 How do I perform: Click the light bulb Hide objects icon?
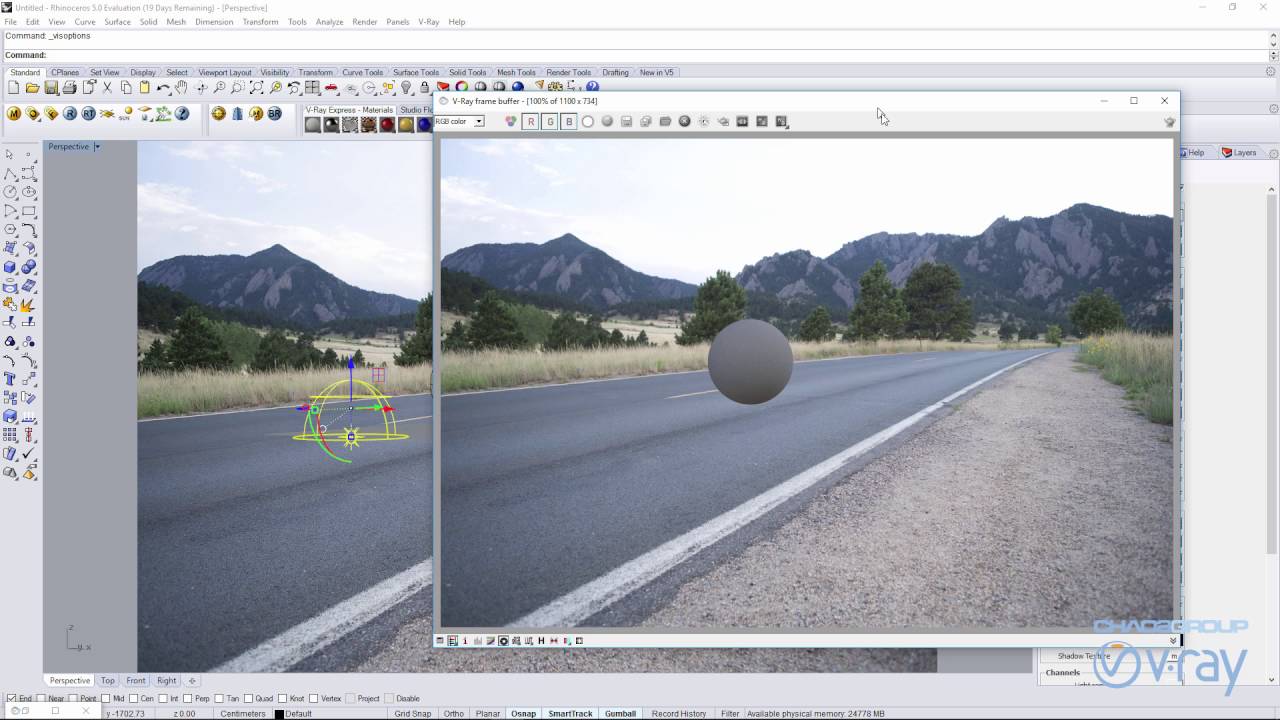(406, 88)
